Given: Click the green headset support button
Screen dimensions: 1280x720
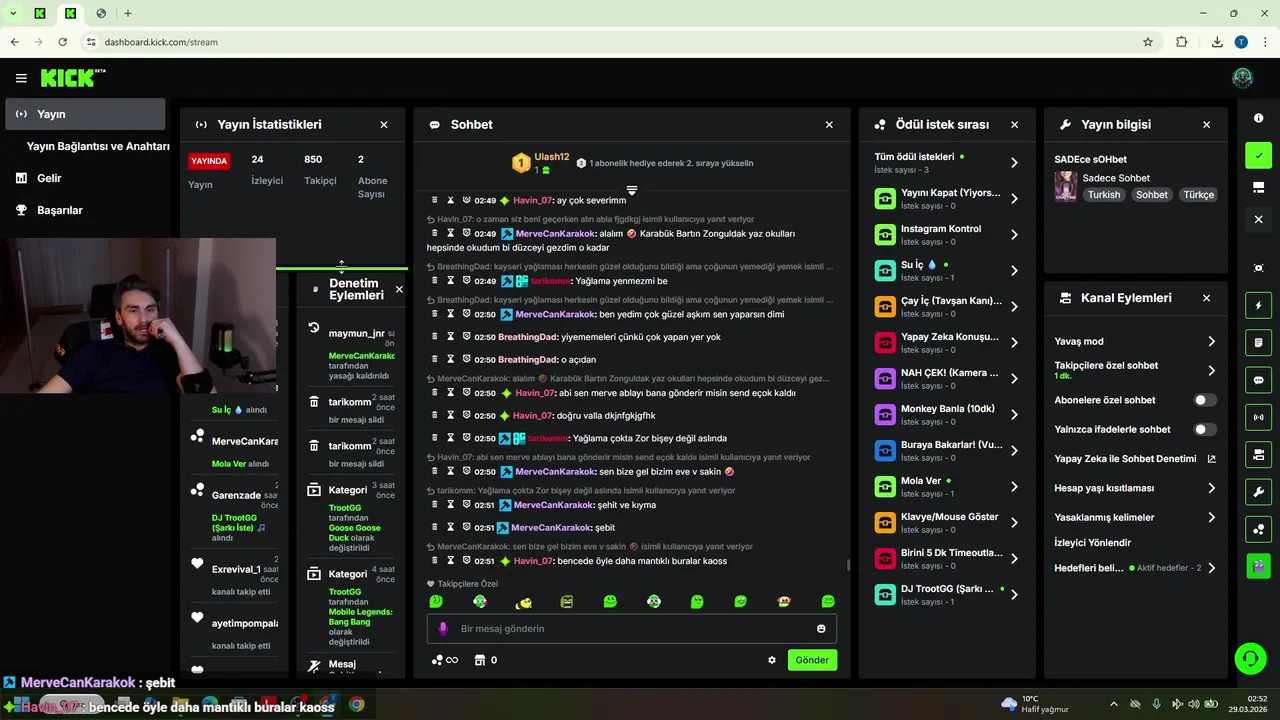Looking at the screenshot, I should click(x=1250, y=658).
